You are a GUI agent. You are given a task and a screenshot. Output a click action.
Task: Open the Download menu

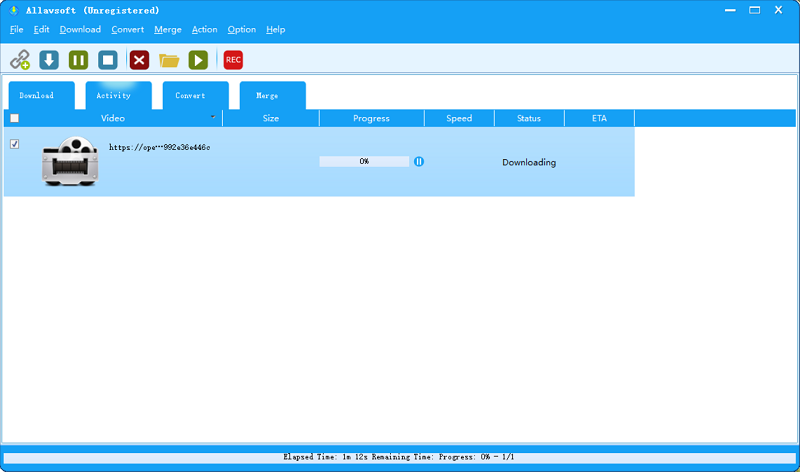point(80,30)
